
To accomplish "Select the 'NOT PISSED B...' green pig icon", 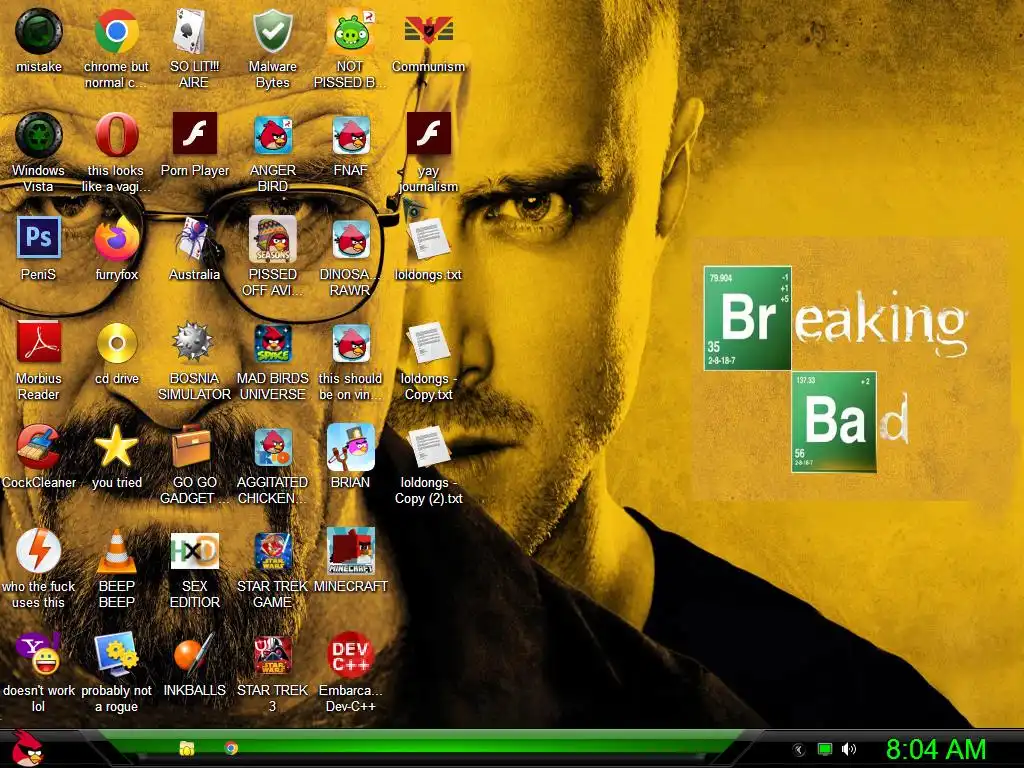I will tap(350, 31).
